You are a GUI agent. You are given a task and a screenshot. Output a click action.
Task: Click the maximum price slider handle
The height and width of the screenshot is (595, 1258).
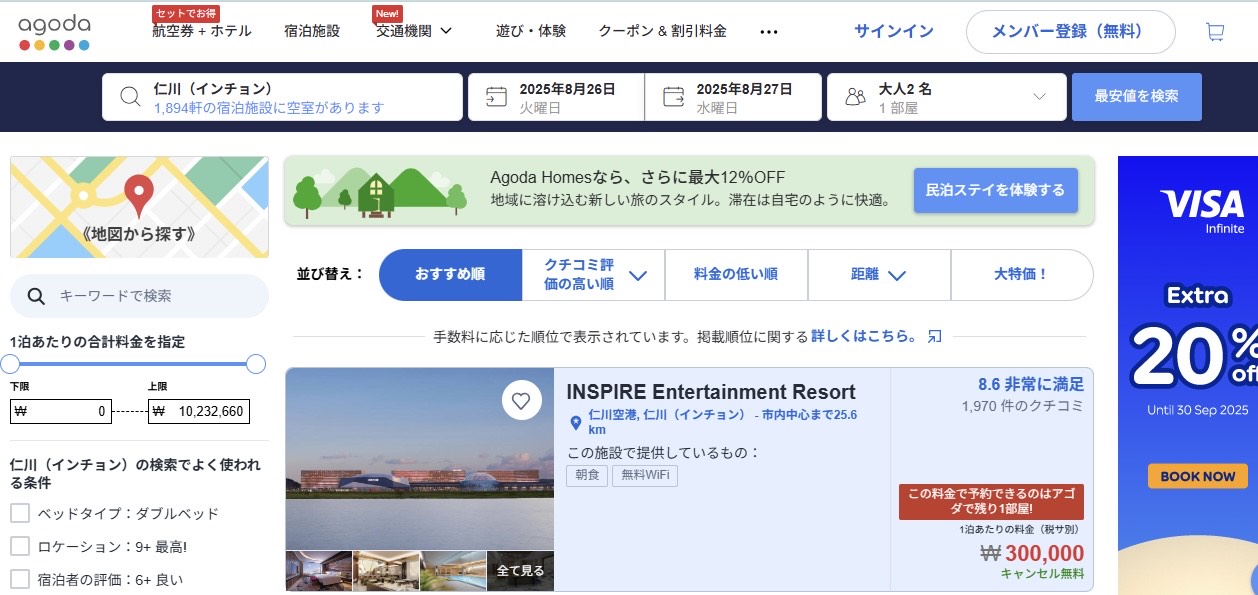tap(255, 364)
